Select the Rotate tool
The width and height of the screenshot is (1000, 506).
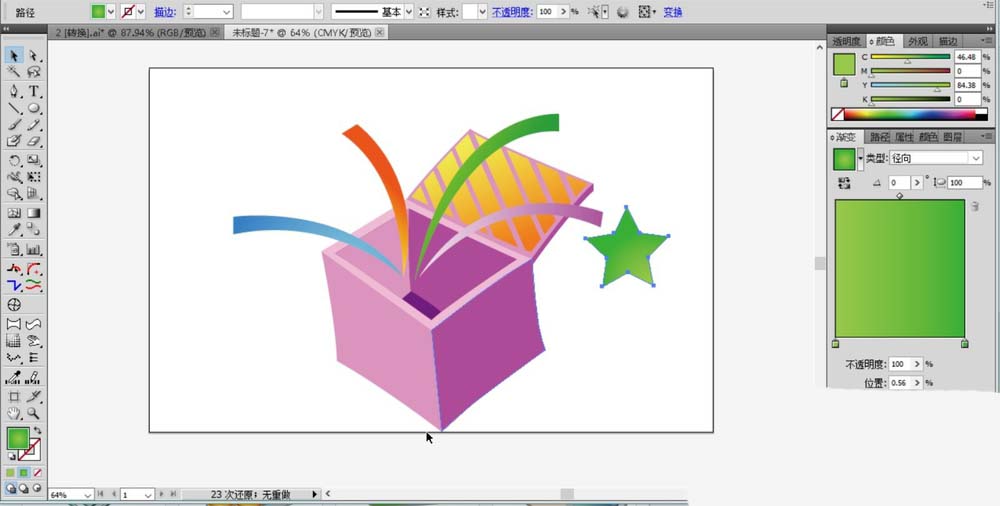[x=14, y=160]
